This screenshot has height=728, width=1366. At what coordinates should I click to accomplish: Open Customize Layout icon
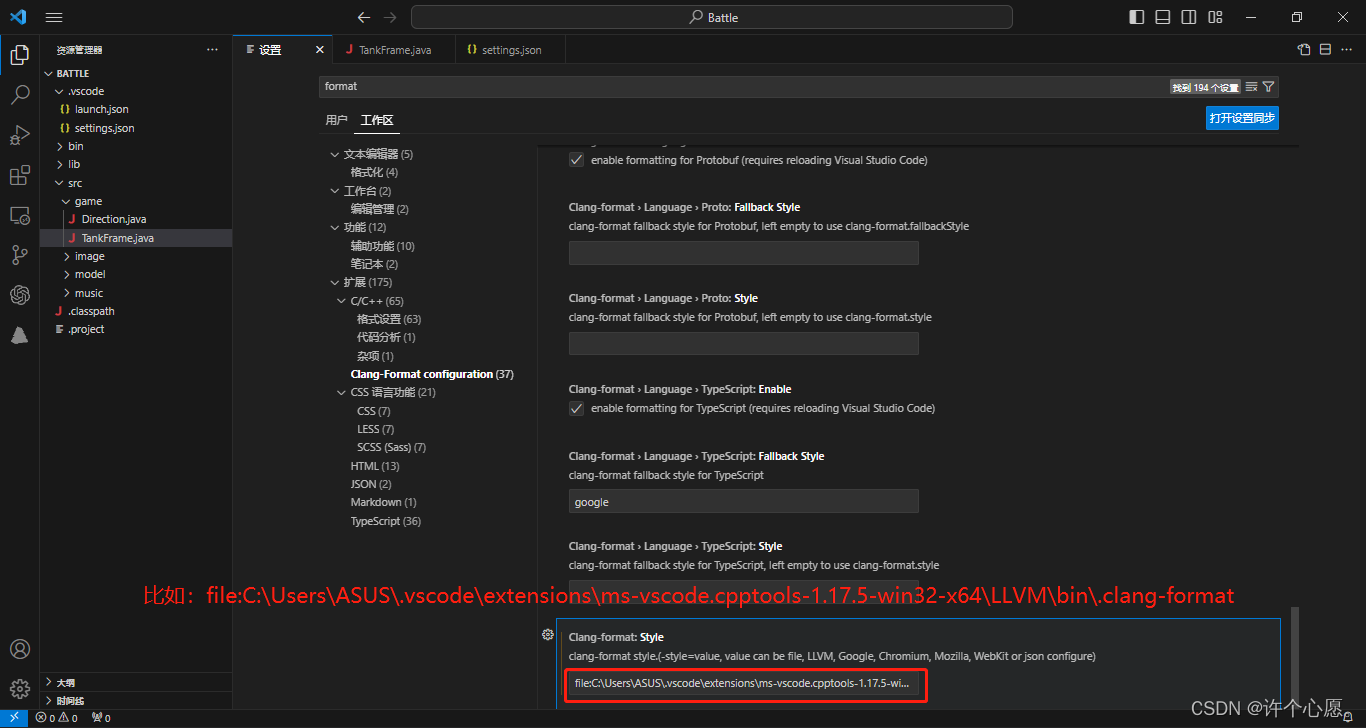tap(1215, 17)
